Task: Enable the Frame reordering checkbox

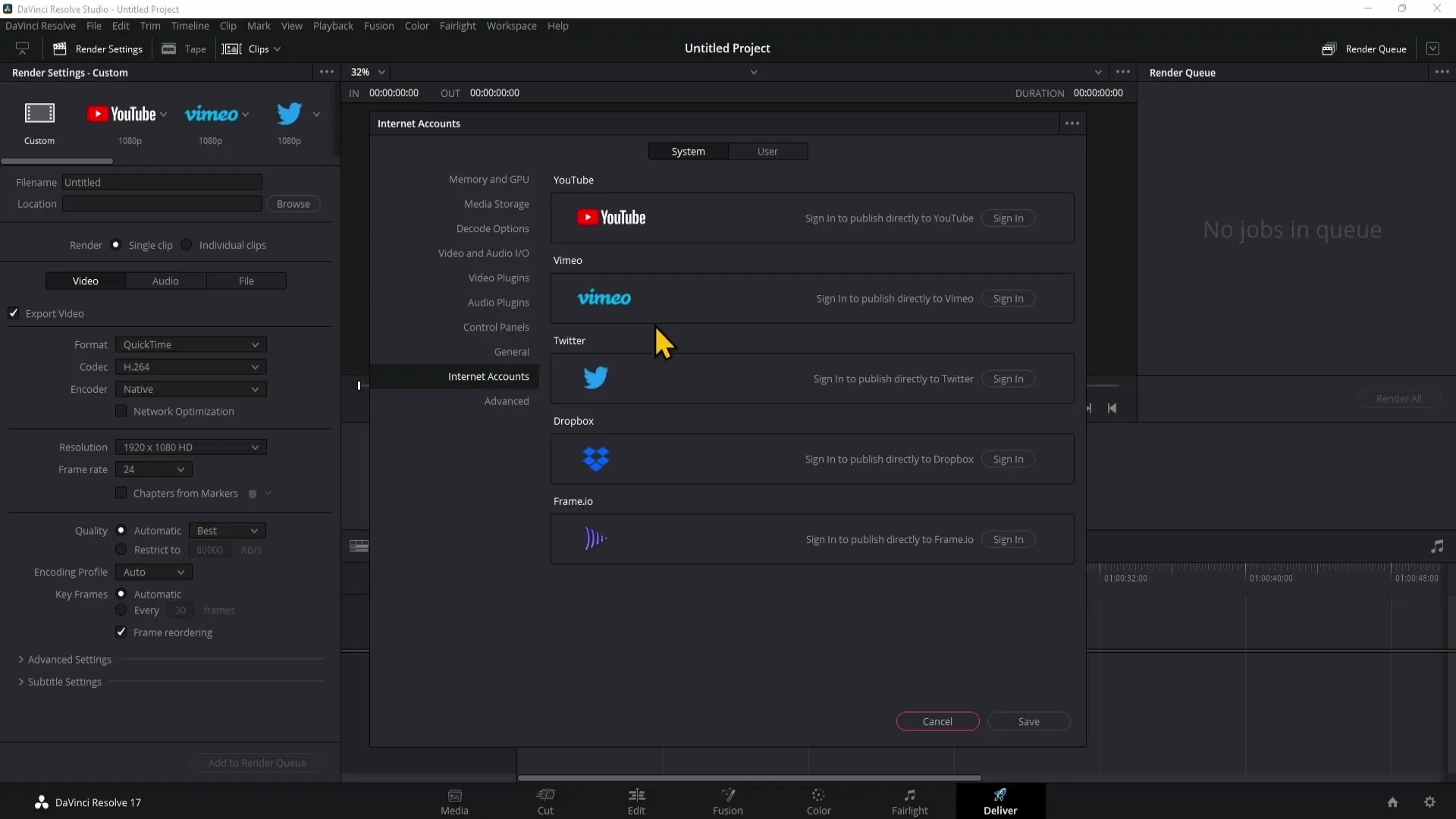Action: point(121,632)
